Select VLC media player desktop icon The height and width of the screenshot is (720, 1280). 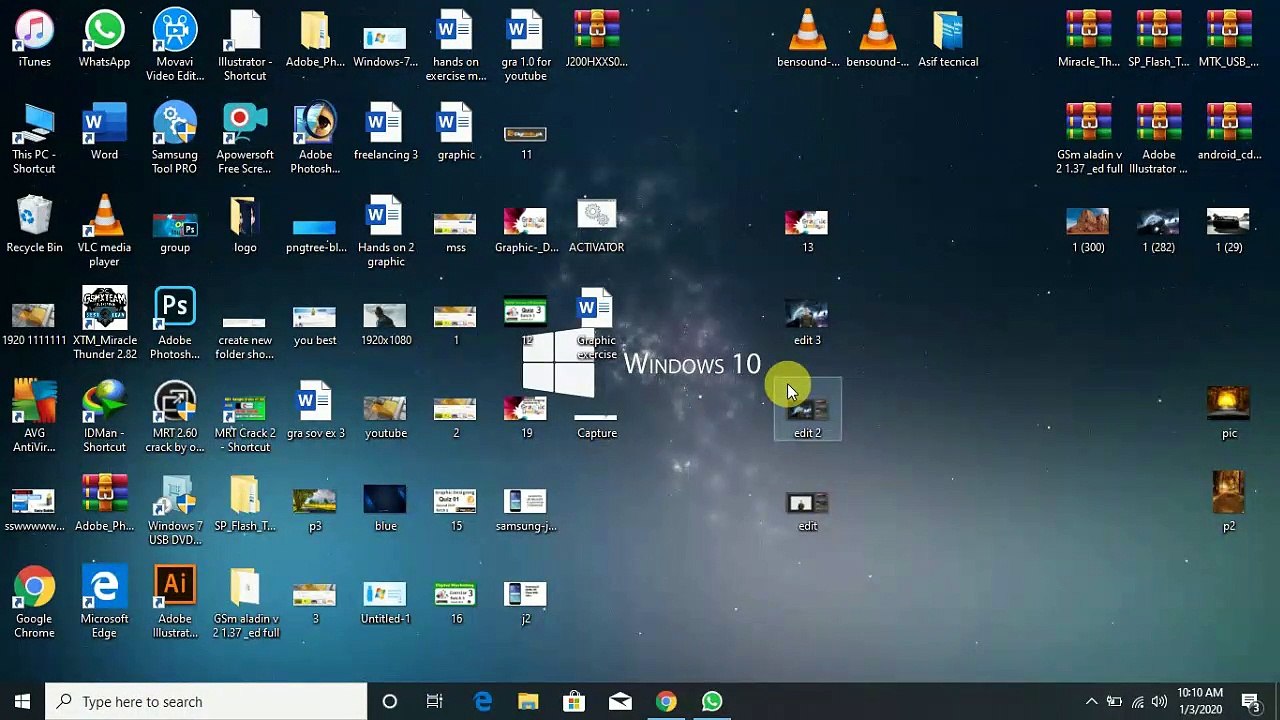(x=104, y=232)
